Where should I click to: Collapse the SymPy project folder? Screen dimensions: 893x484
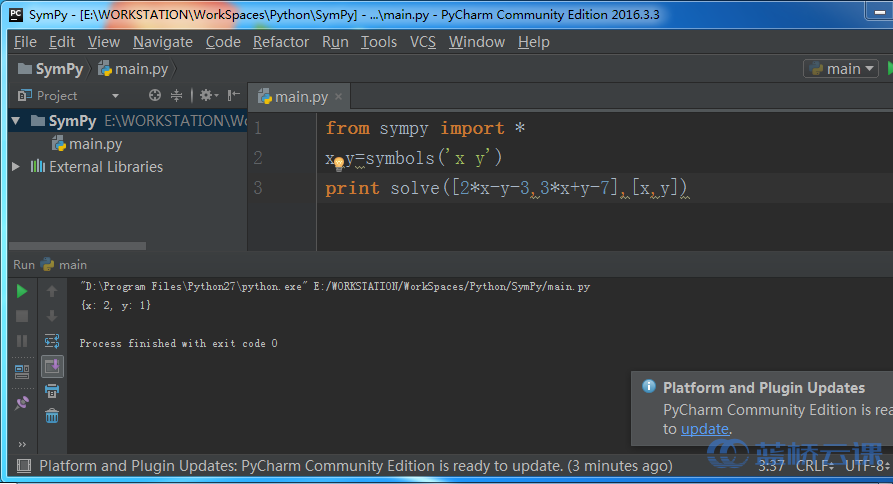click(16, 121)
